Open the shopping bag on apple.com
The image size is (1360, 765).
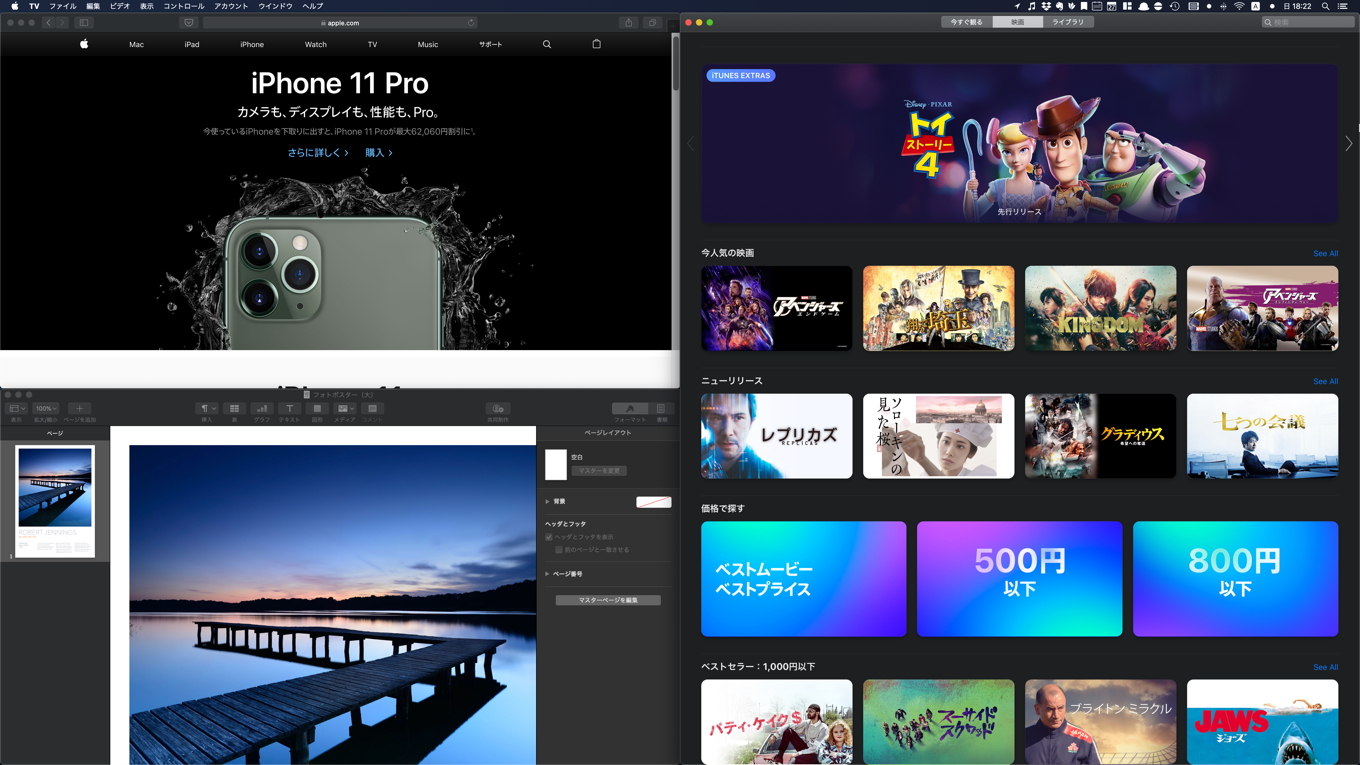(597, 44)
